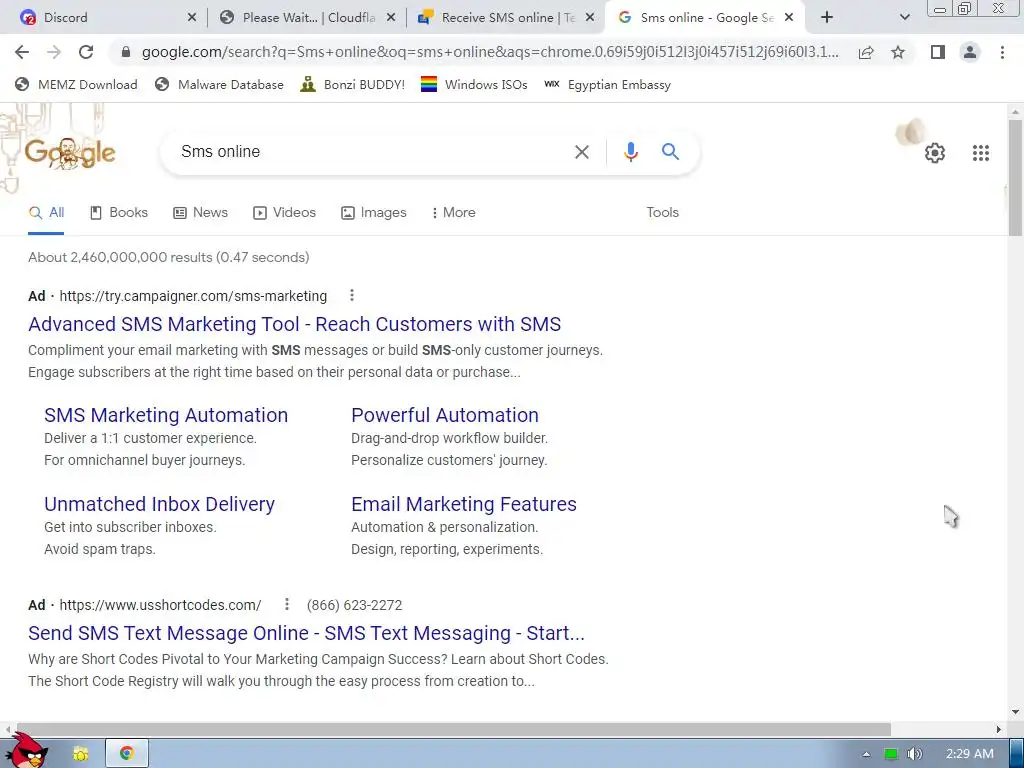Reload the current page
Image resolution: width=1024 pixels, height=768 pixels.
pos(86,52)
